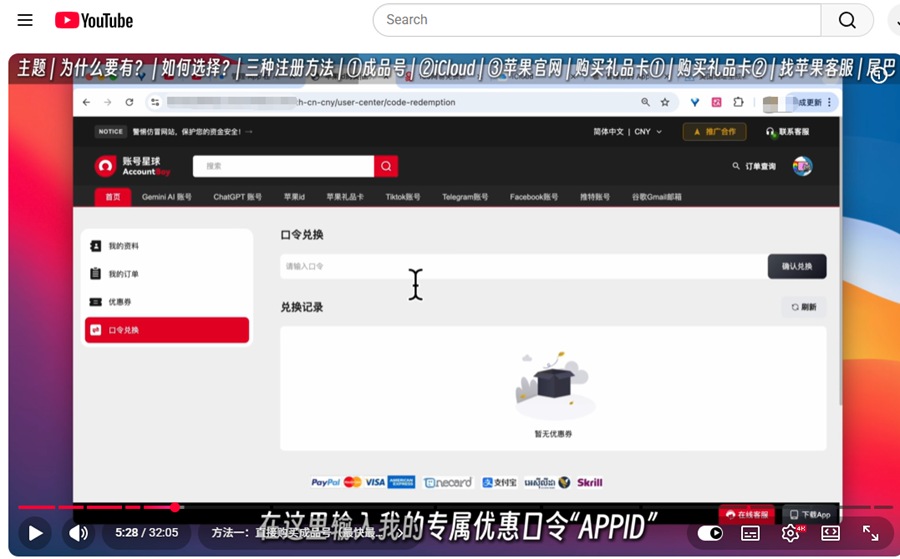The height and width of the screenshot is (559, 900).
Task: Open 我的资料 in sidebar
Action: pyautogui.click(x=166, y=246)
